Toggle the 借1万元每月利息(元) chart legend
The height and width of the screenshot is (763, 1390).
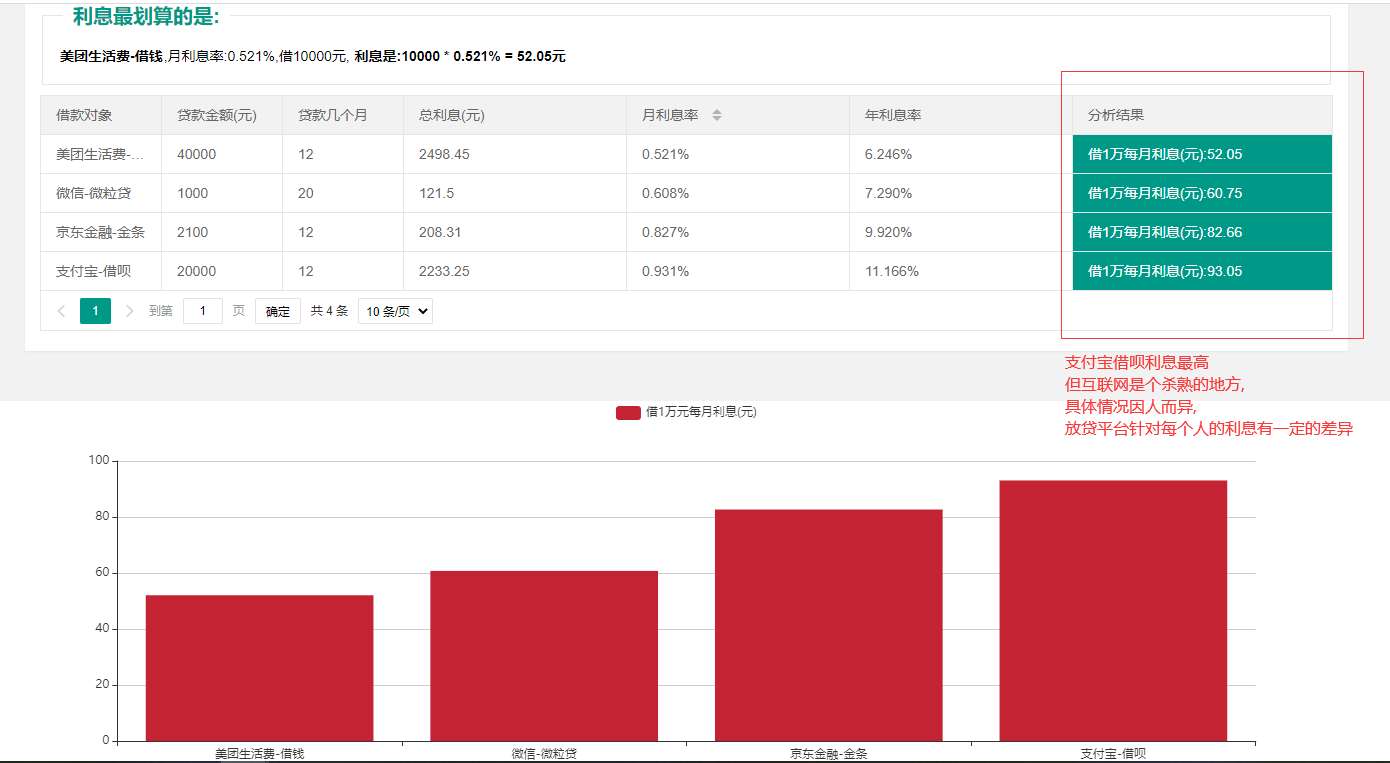(x=686, y=412)
